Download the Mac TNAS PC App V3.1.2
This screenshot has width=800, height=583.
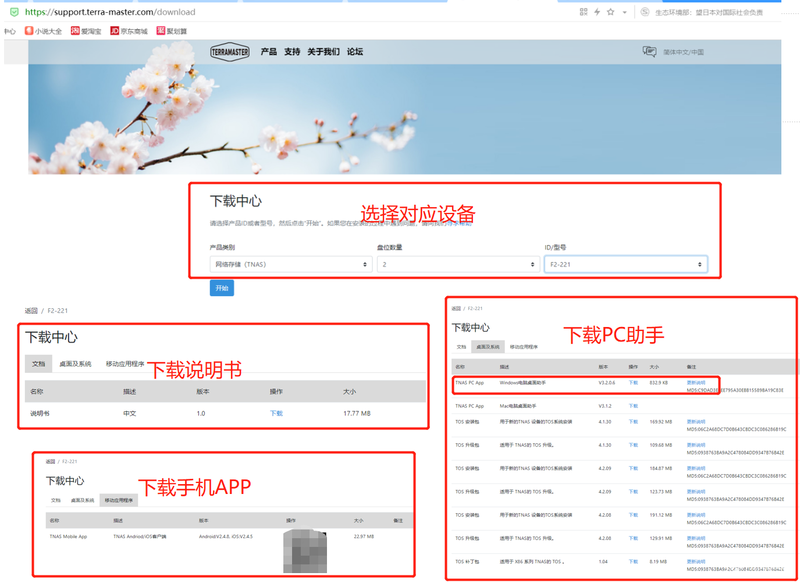[x=633, y=406]
